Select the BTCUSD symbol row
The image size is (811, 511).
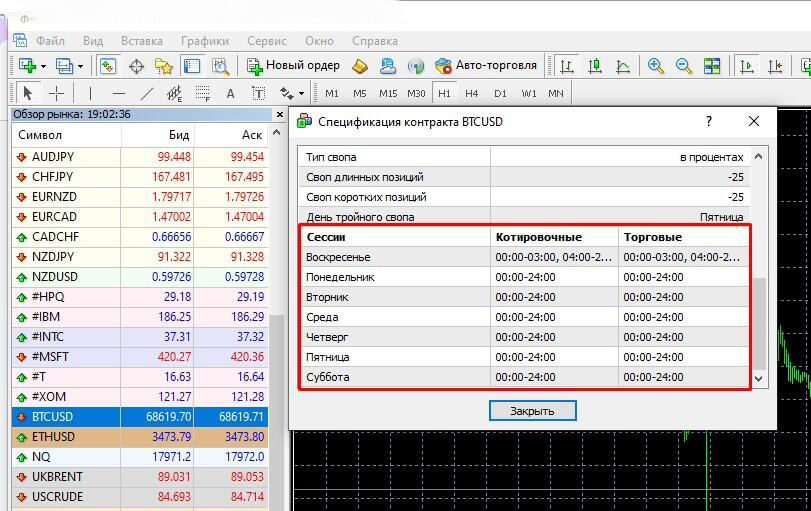point(140,417)
